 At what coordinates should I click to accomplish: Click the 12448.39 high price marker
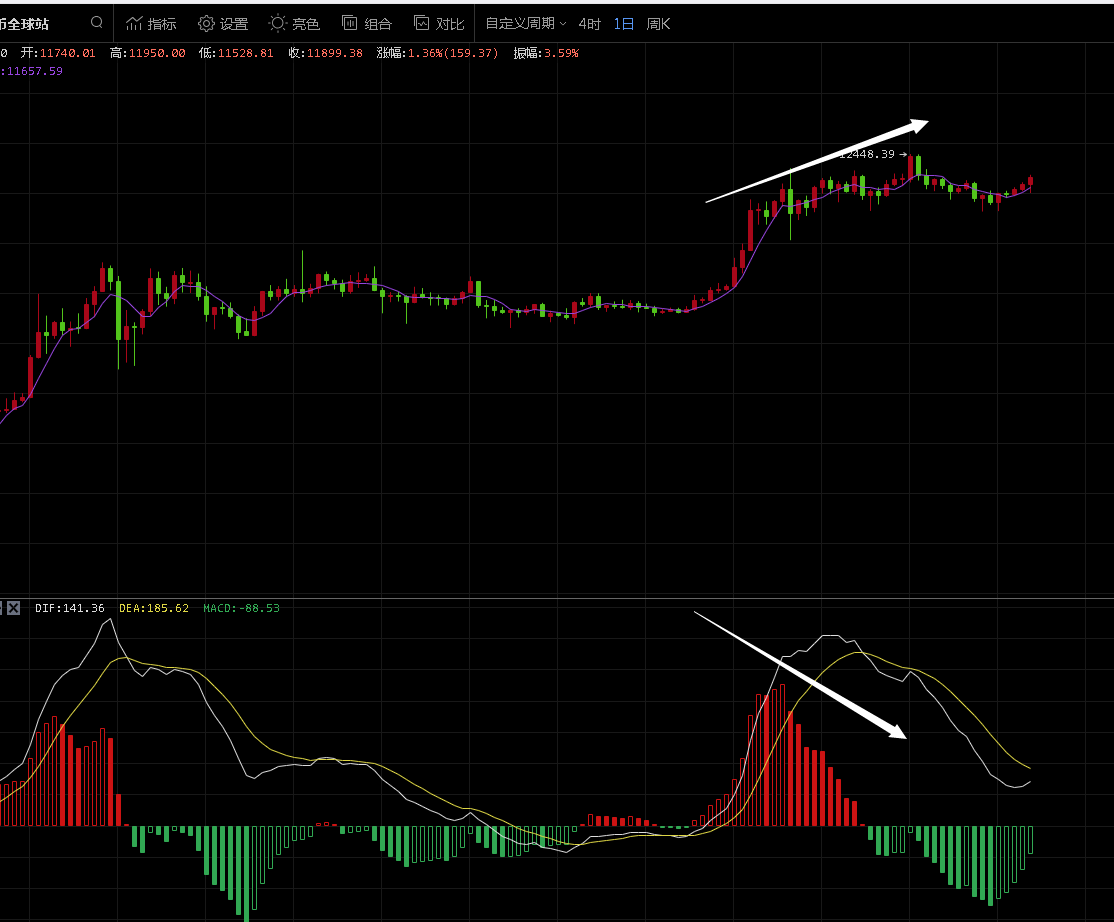[868, 154]
